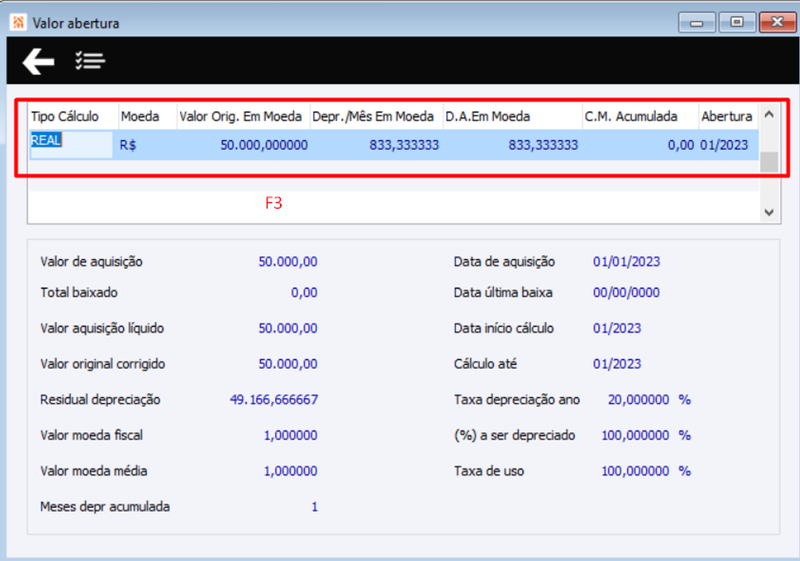Click Data de aquisição value 01/01/2023
The image size is (800, 561).
(626, 262)
